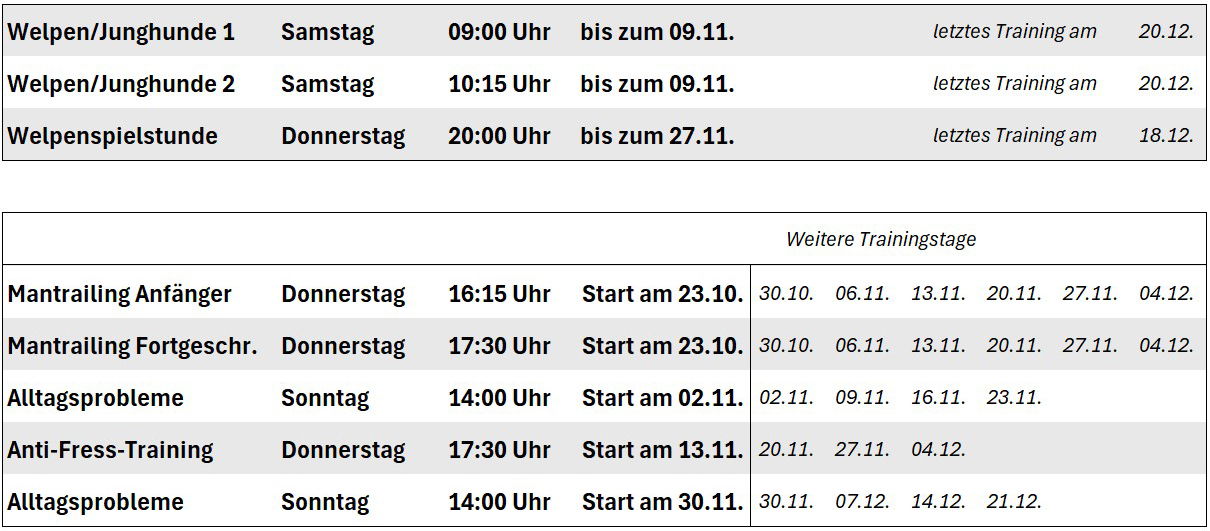Select the Welpen/Junghunde 2 course name
The width and height of the screenshot is (1210, 531).
click(x=121, y=84)
